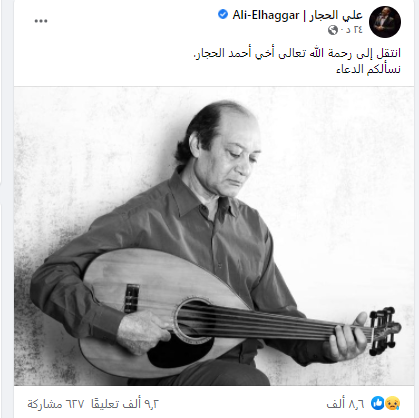Screen dimensions: 419x418
Task: View the ٦٢٧ مشاركة shares list
Action: pyautogui.click(x=56, y=404)
